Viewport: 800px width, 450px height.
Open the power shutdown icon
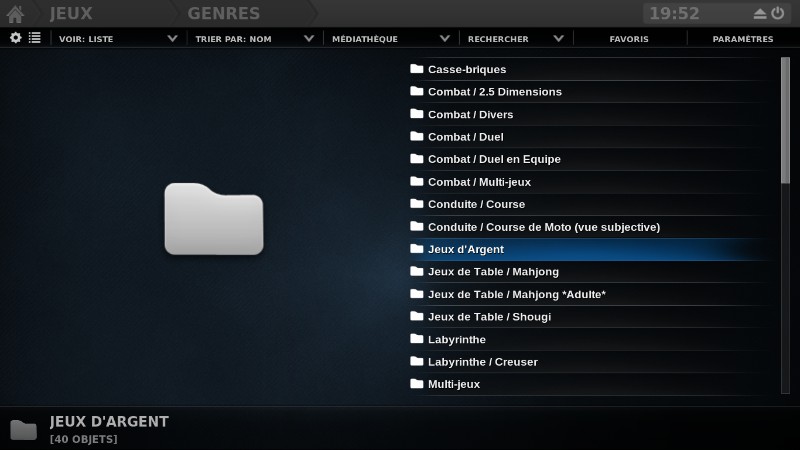(x=778, y=13)
